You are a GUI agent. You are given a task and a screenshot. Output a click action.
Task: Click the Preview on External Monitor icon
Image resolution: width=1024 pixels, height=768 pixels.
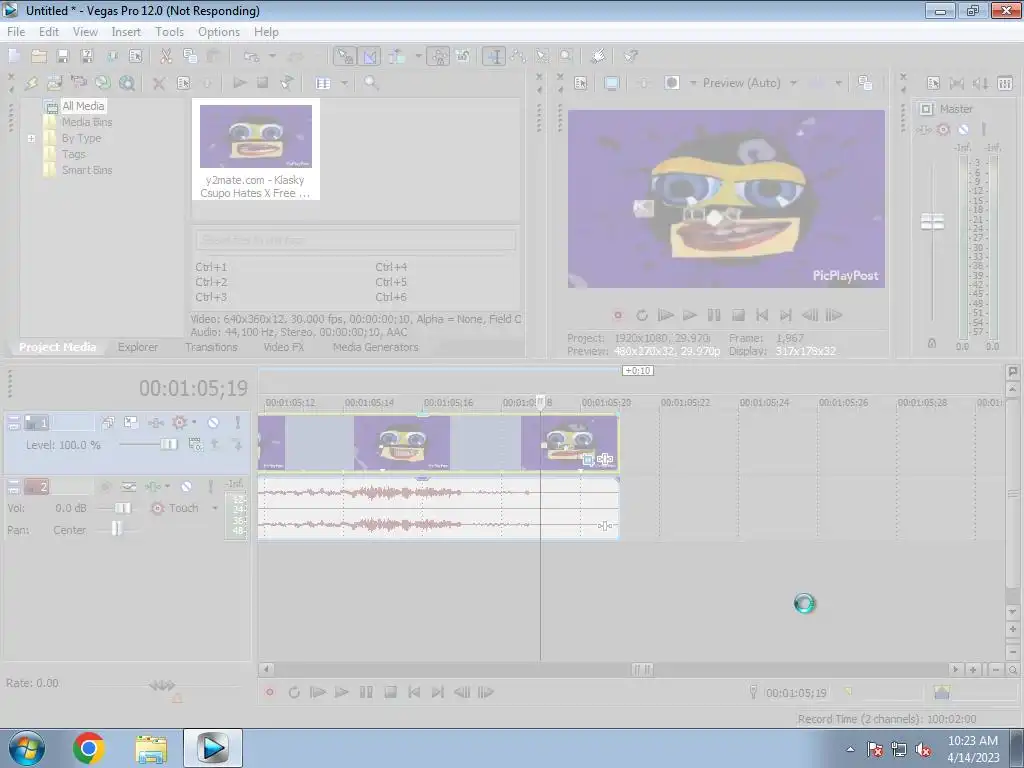click(x=611, y=83)
